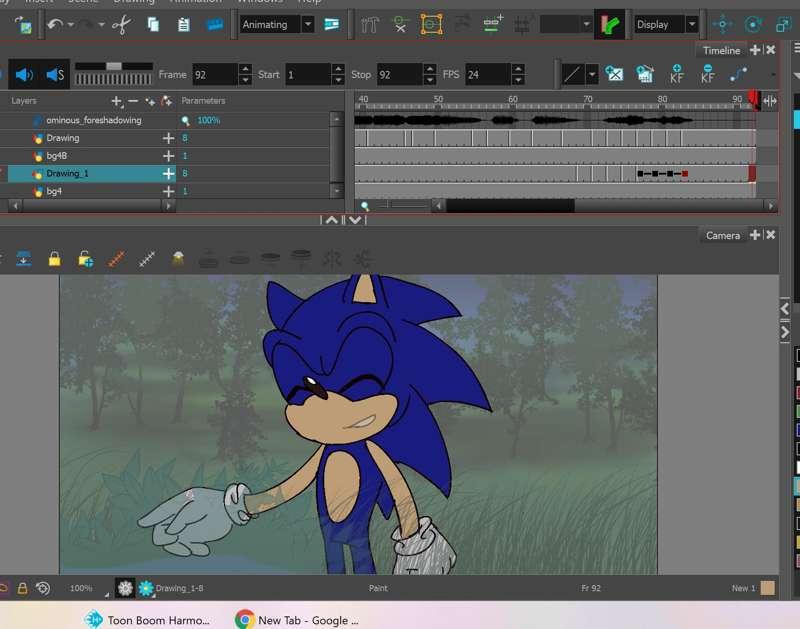Add a view with plus beside Camera tab
The image size is (800, 629).
755,235
